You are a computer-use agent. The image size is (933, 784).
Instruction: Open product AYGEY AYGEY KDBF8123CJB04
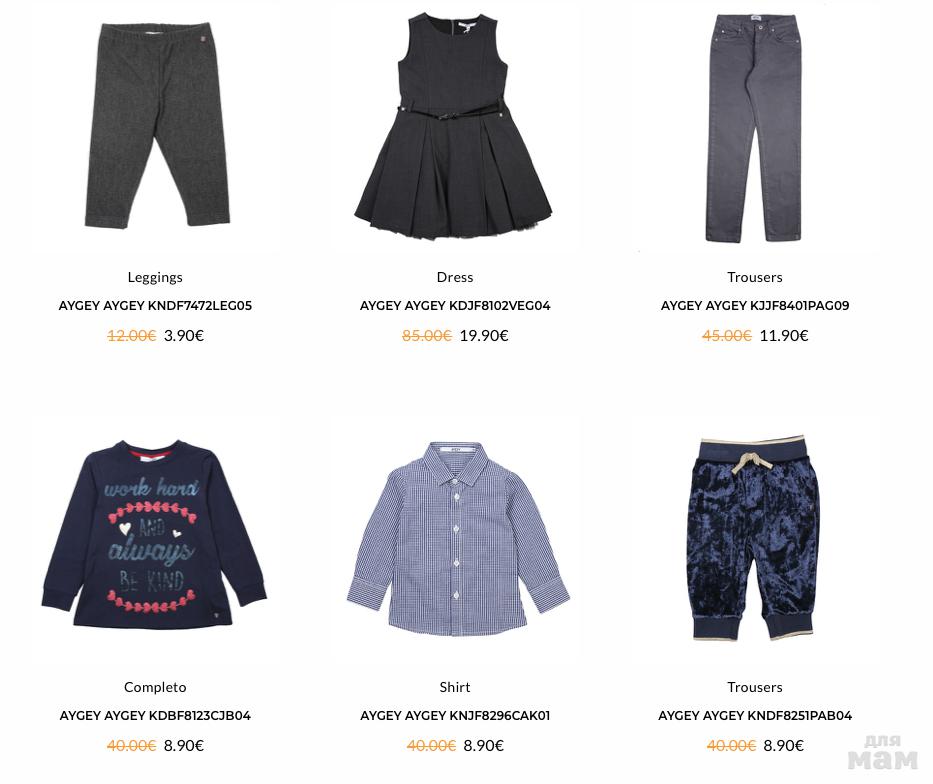pos(155,716)
